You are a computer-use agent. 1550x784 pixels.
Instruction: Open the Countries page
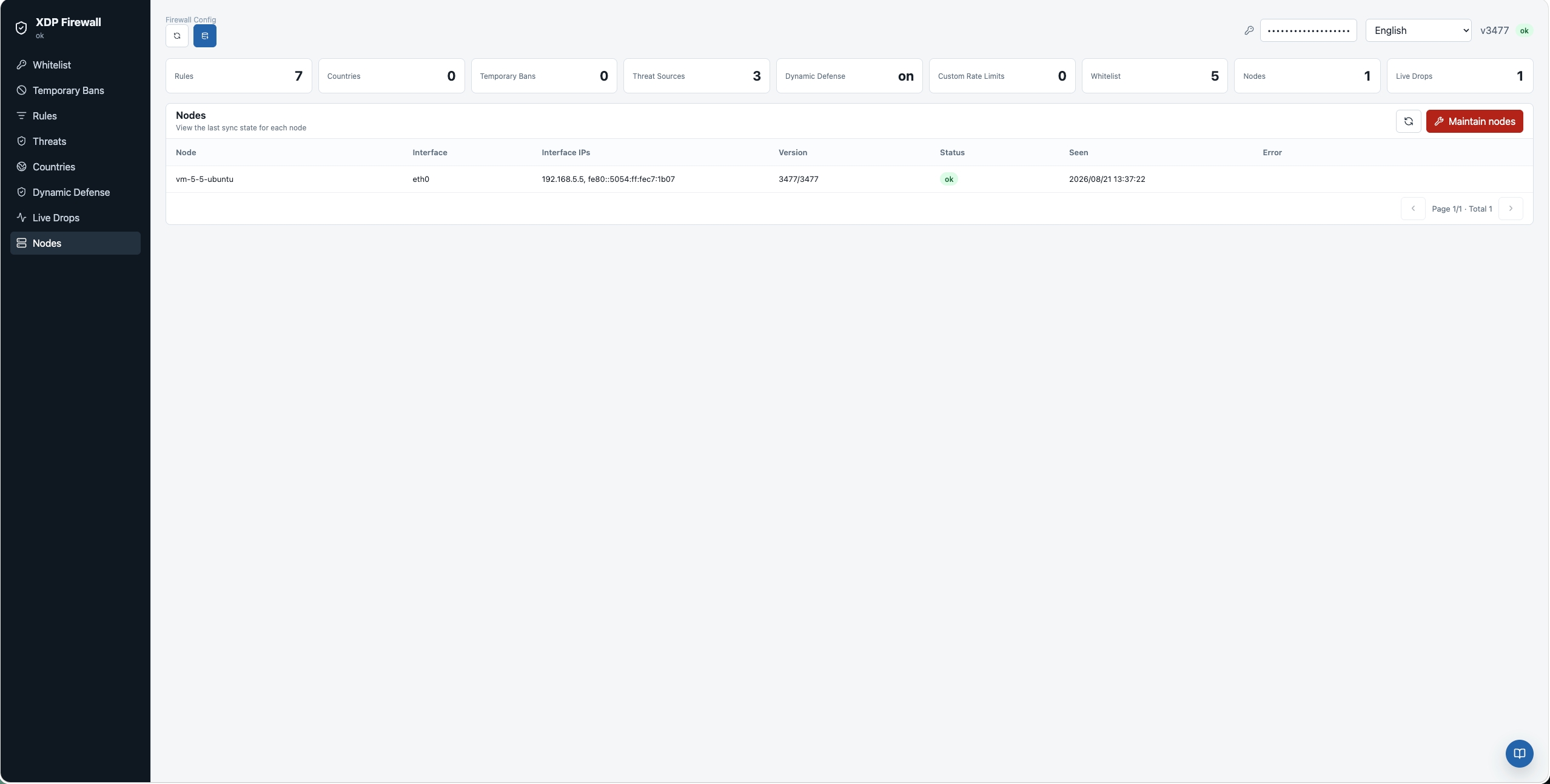point(75,167)
